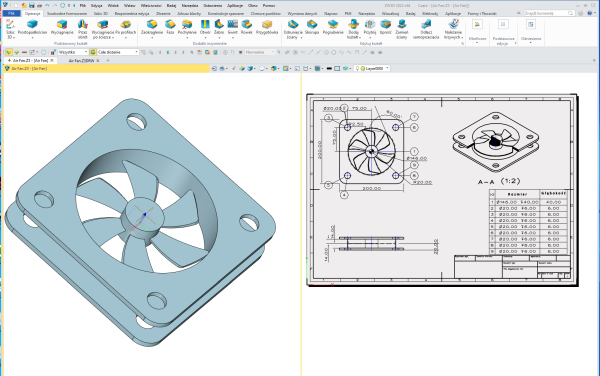Screen dimensions: 600x376
Task: Expand the arrow under Pochylenie
Action: point(187,38)
